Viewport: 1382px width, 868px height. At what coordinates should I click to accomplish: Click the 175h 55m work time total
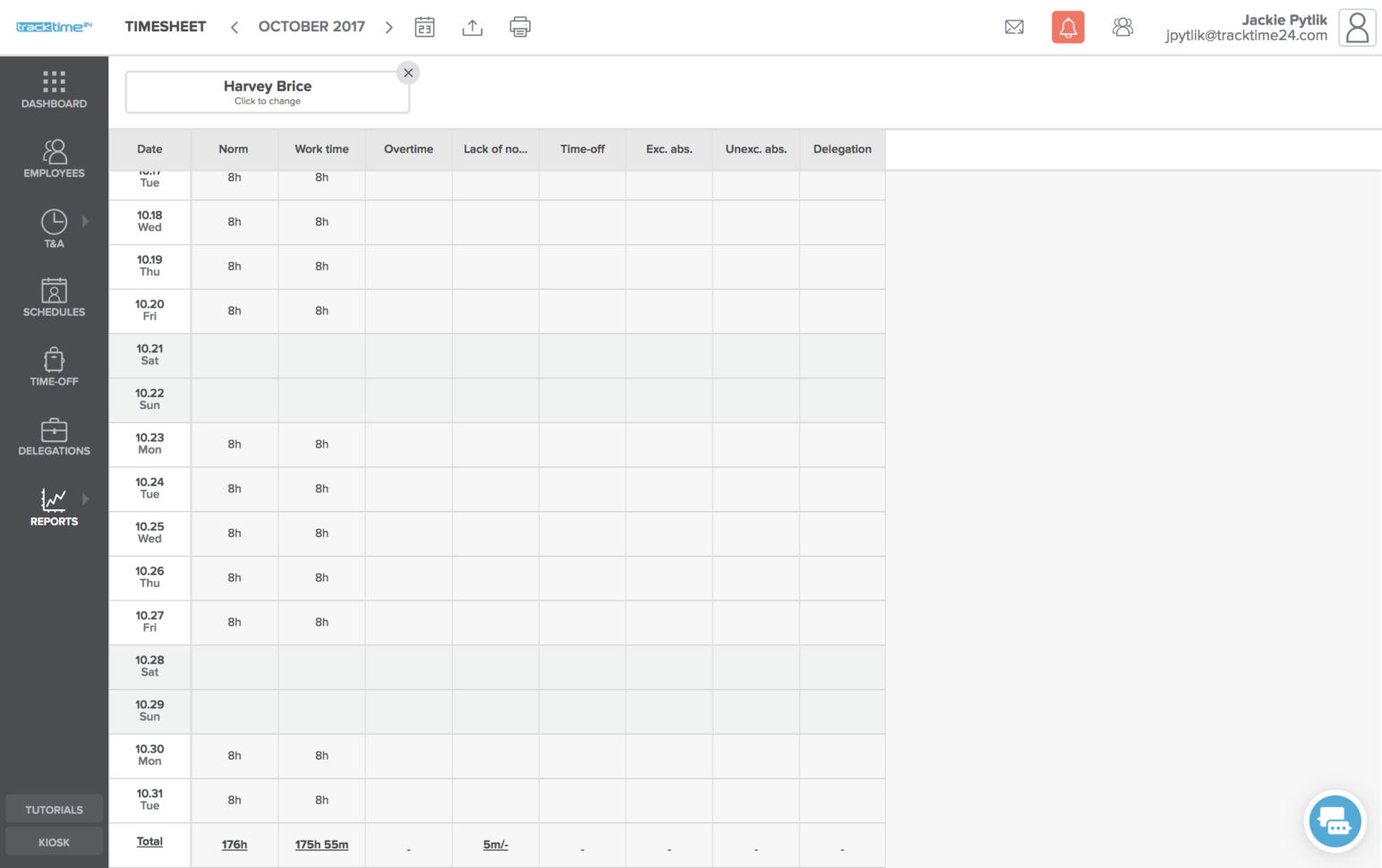click(x=321, y=845)
